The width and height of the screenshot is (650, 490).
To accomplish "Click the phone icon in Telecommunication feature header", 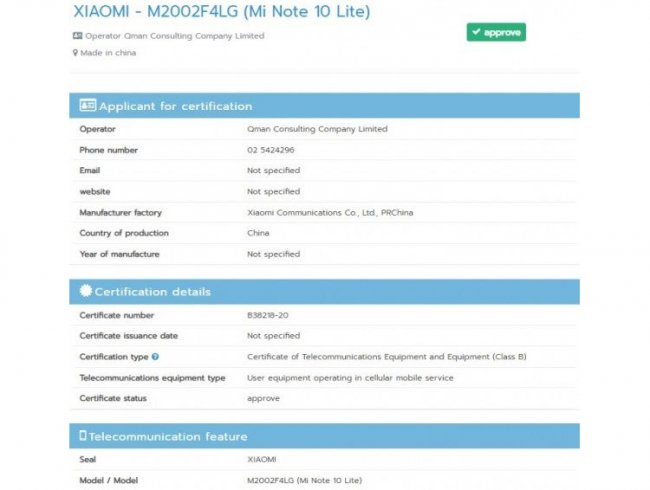I will [x=83, y=436].
